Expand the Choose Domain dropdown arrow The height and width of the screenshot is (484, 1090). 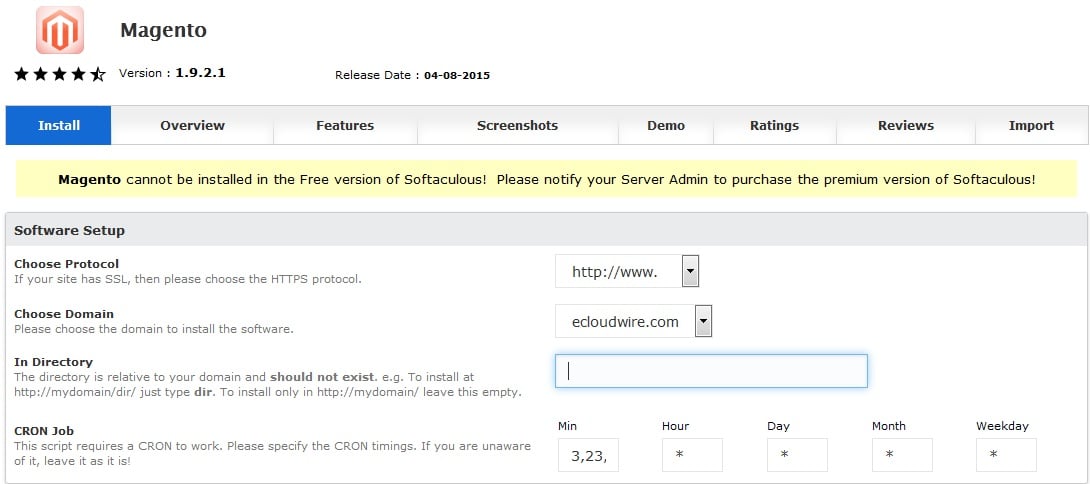pos(703,321)
